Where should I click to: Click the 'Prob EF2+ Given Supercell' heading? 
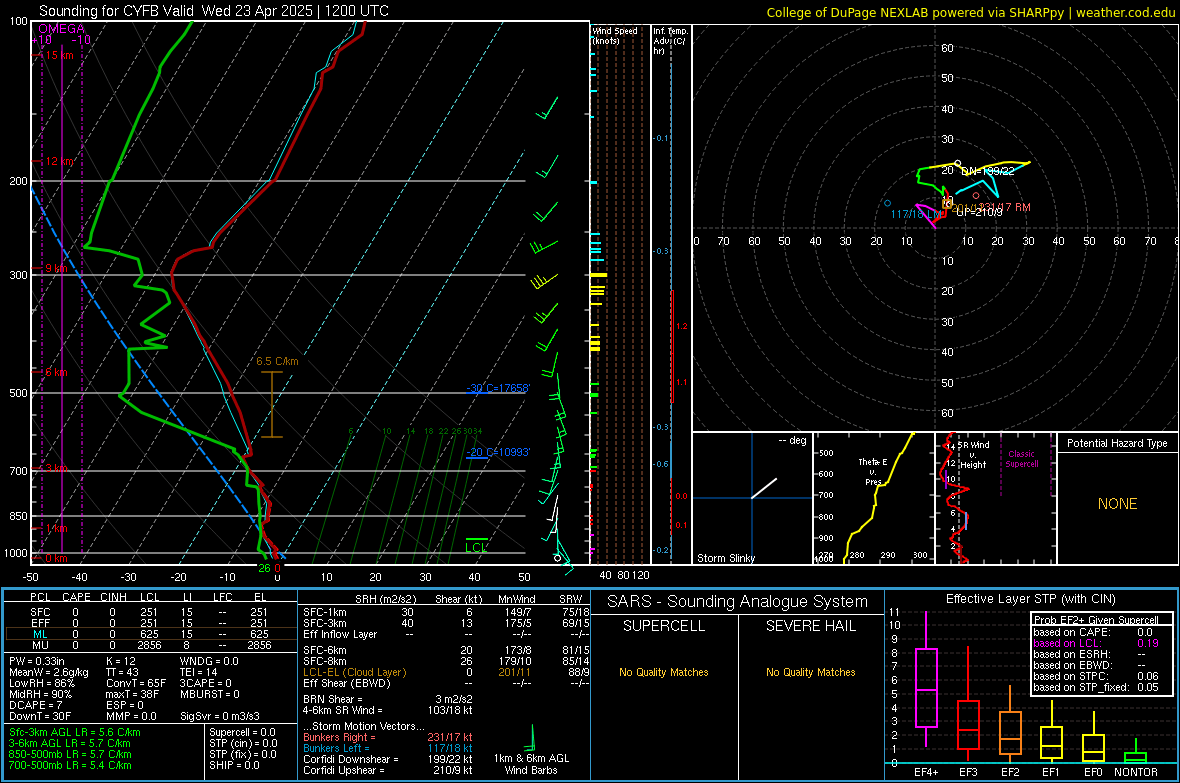1096,620
